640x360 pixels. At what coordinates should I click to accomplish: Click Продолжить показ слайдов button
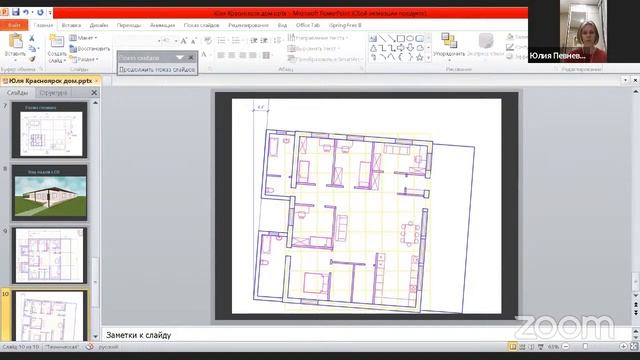click(x=157, y=69)
